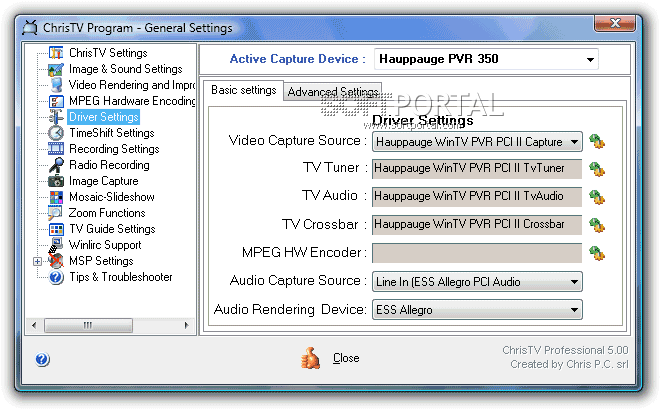This screenshot has width=661, height=410.
Task: Select Zoom Functions in the tree
Action: 107,213
